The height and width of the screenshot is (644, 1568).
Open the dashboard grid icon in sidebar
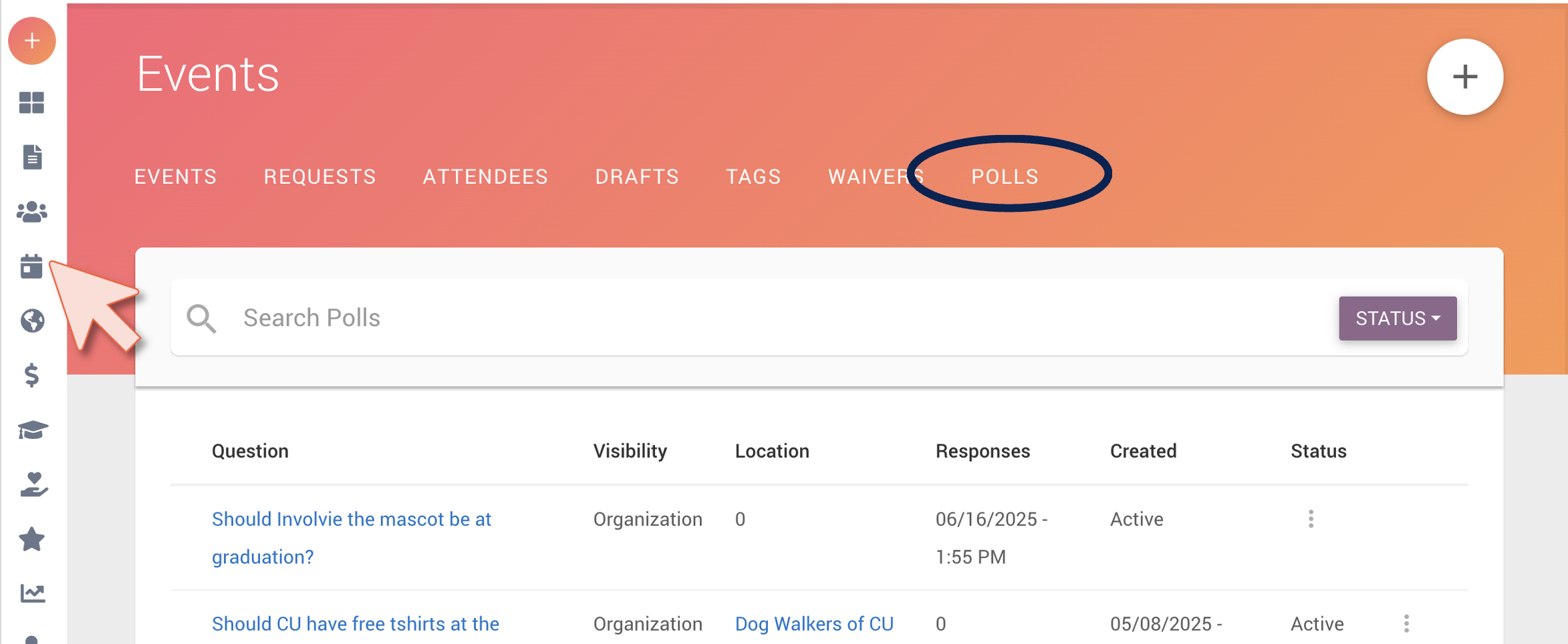tap(31, 103)
